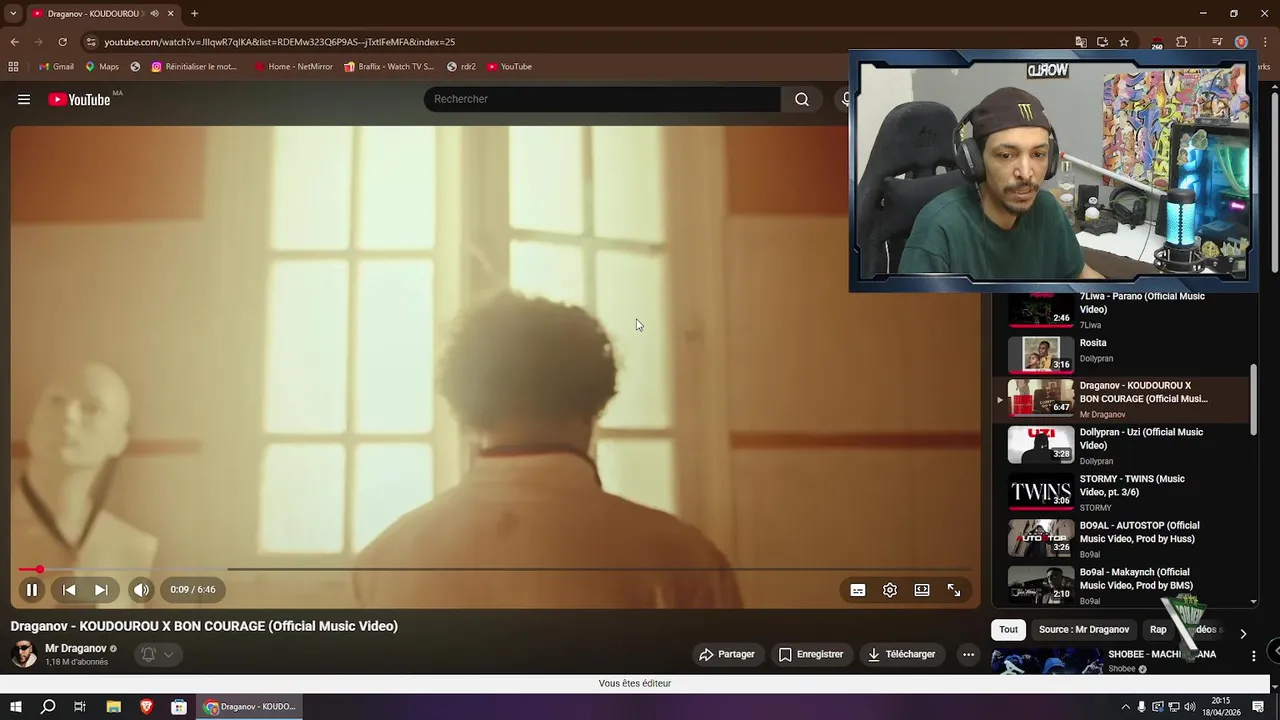Close the Draganov browser tab
Viewport: 1280px width, 720px height.
[171, 14]
